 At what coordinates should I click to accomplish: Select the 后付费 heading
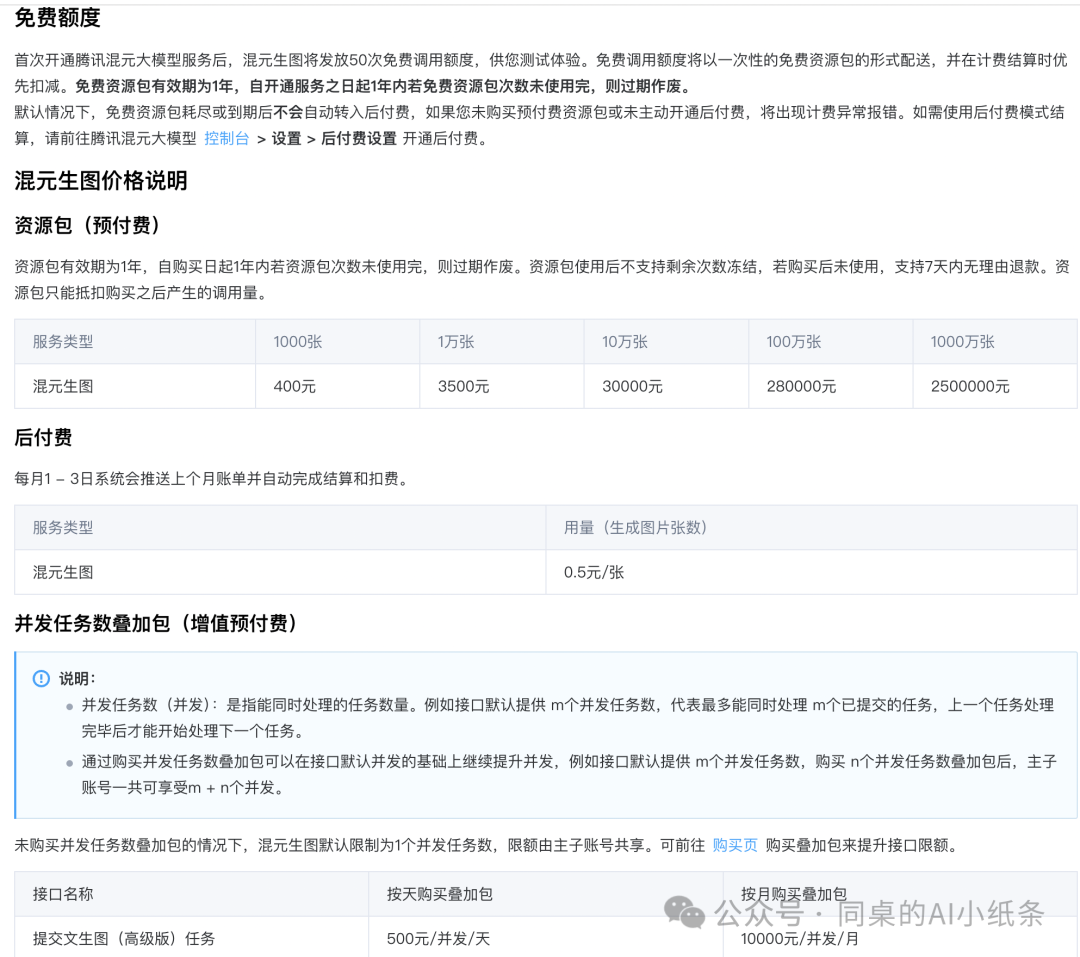[x=43, y=438]
